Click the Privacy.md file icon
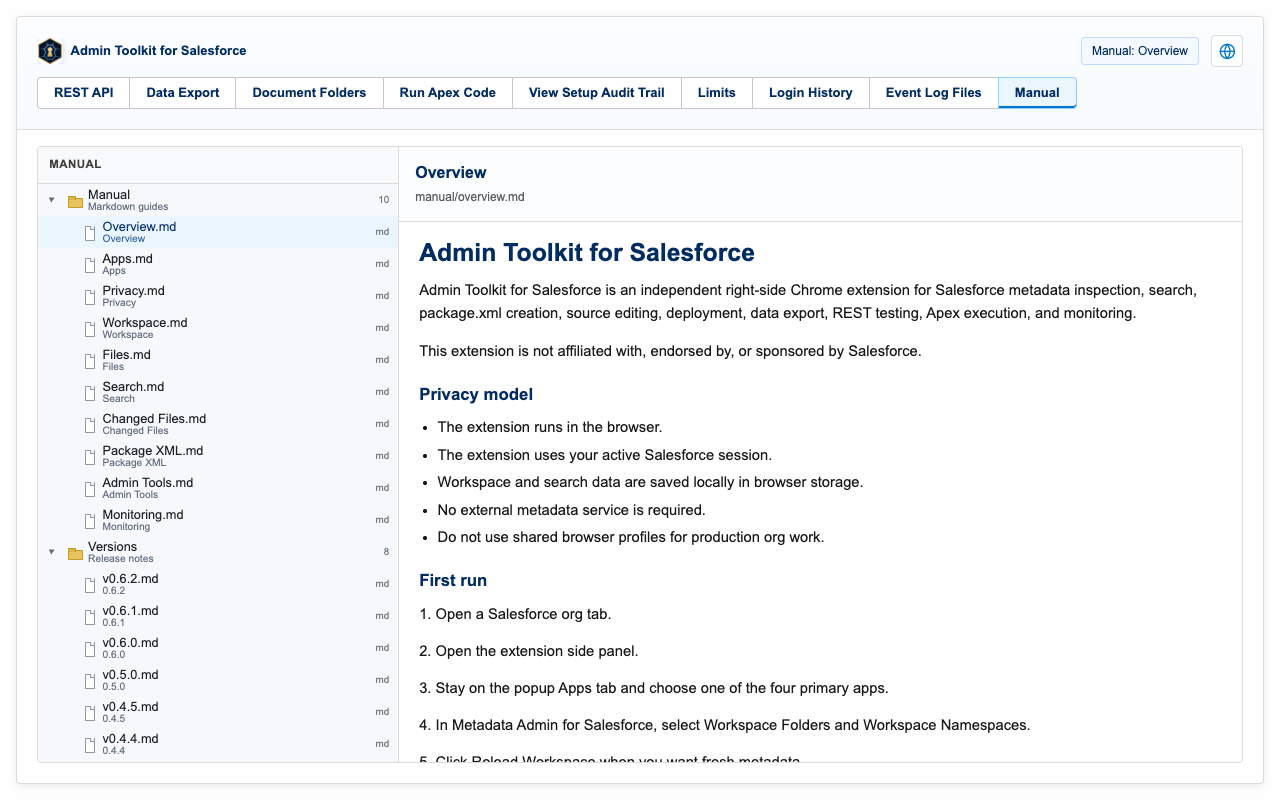This screenshot has width=1280, height=800. pyautogui.click(x=90, y=297)
